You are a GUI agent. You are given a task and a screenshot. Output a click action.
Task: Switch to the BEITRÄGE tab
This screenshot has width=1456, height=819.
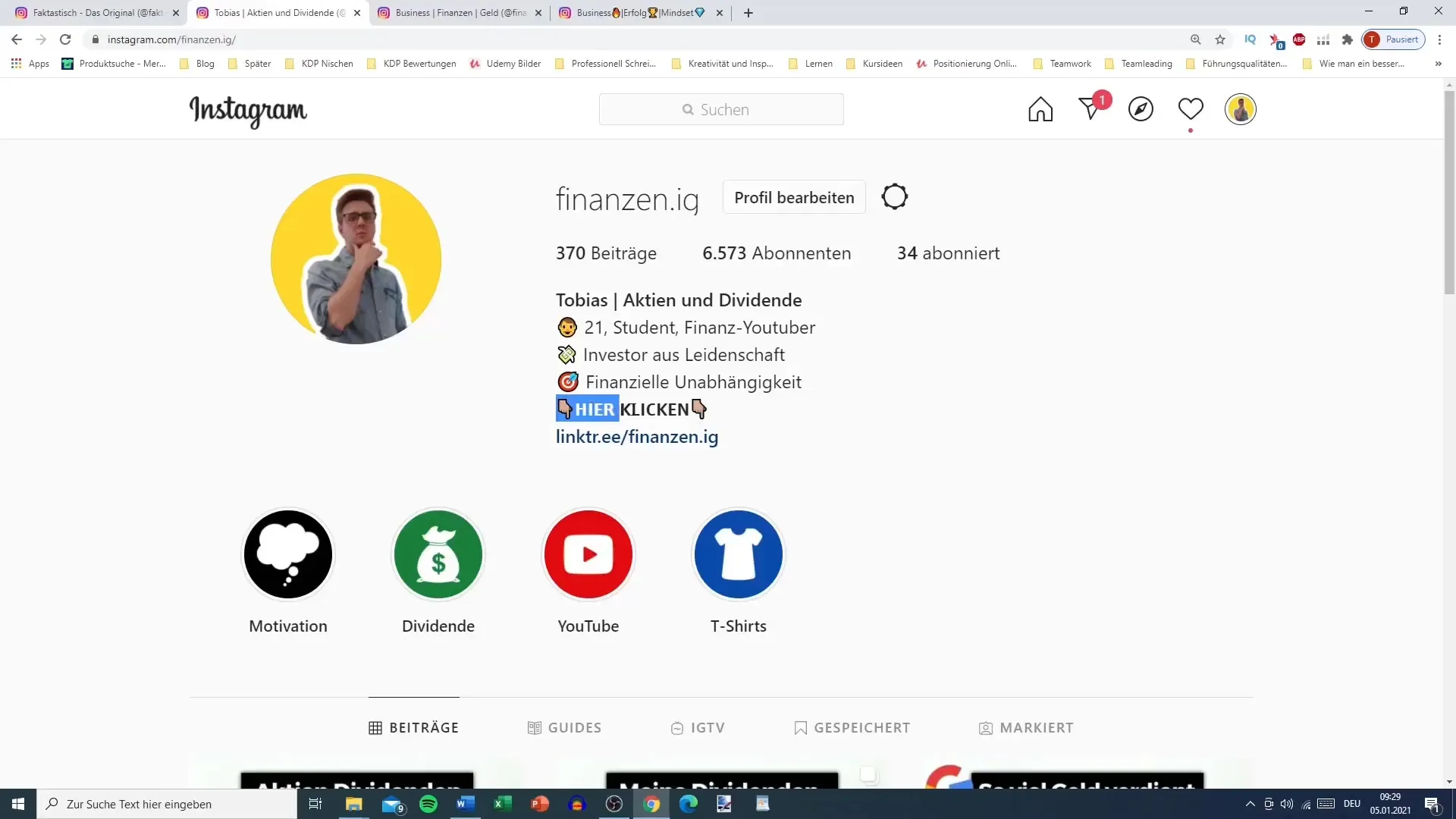point(414,728)
